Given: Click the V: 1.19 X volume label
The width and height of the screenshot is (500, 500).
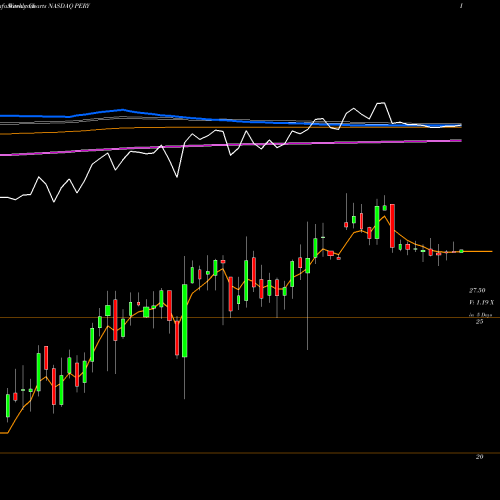Looking at the screenshot, I should (481, 302).
